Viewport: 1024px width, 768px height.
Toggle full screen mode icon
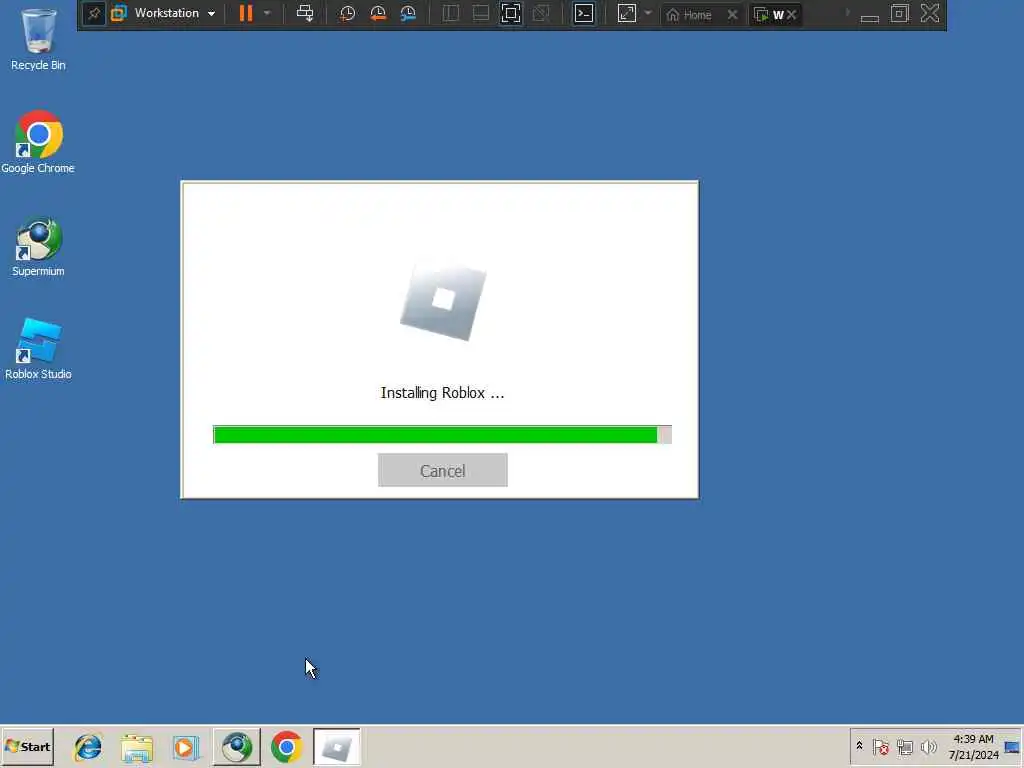click(511, 13)
